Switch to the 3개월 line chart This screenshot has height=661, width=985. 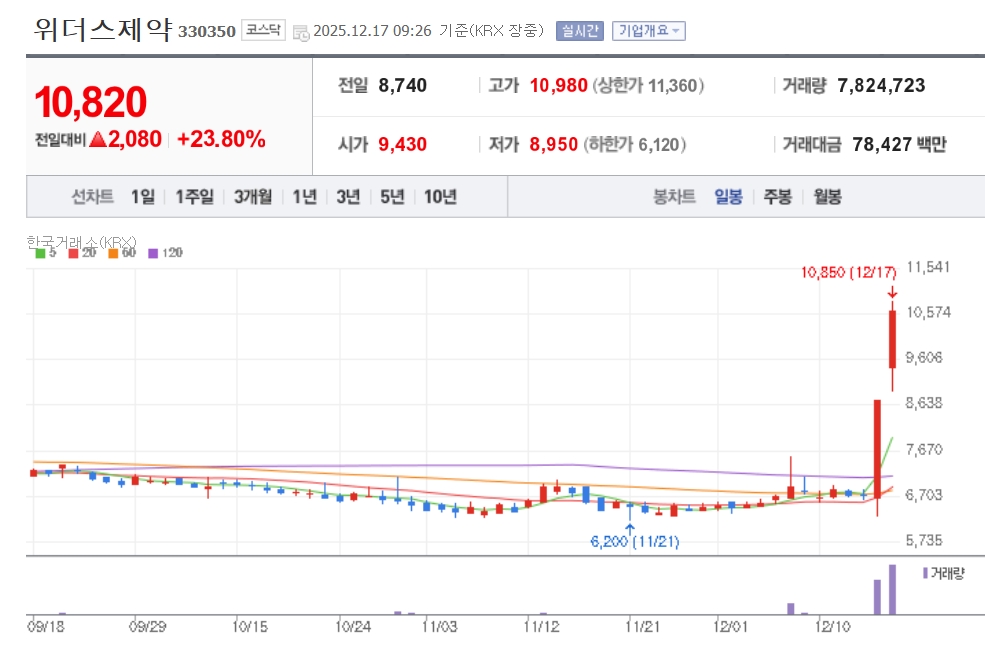[253, 197]
